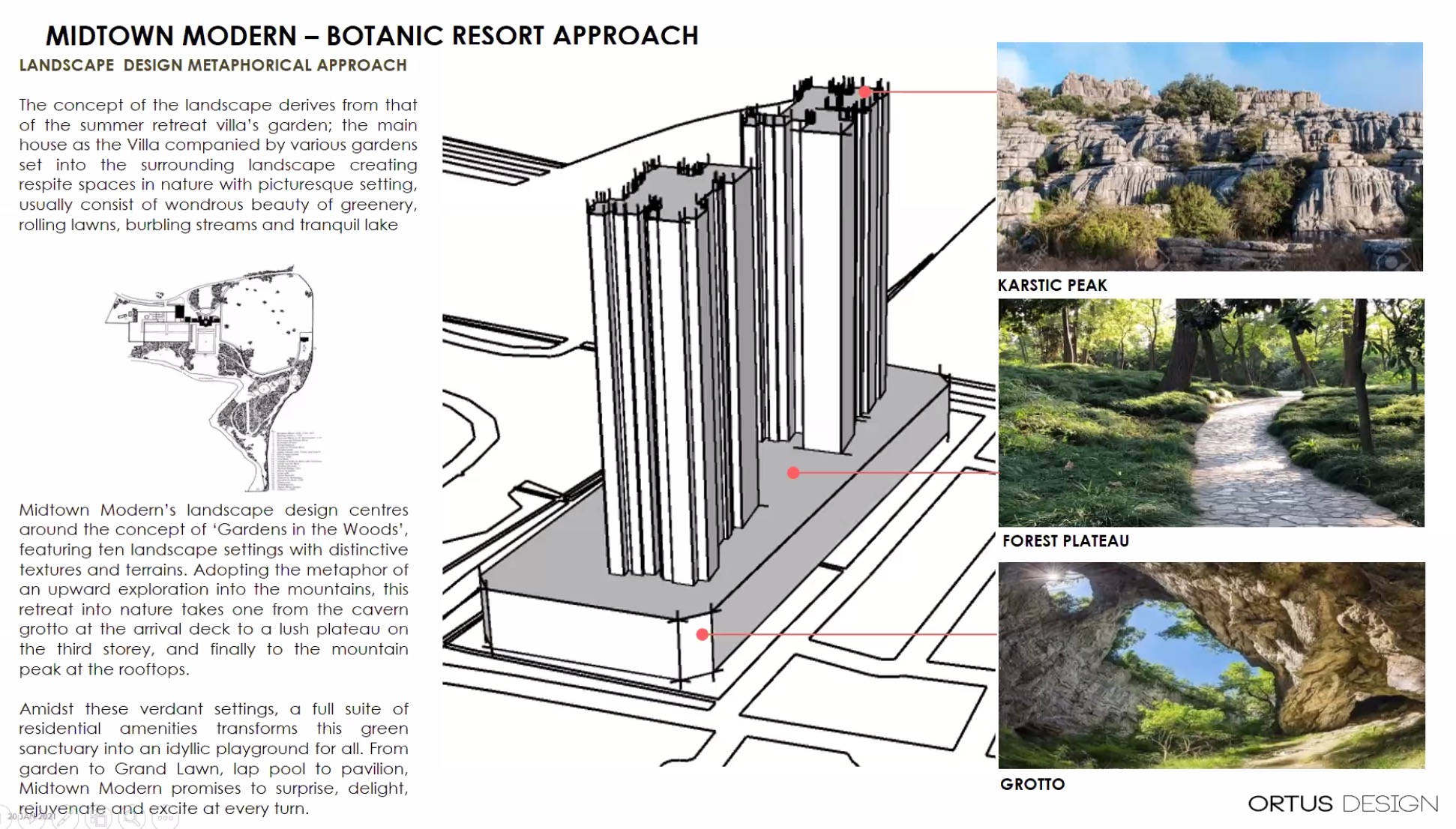Click the Karstic Peak rock photo

point(1209,157)
